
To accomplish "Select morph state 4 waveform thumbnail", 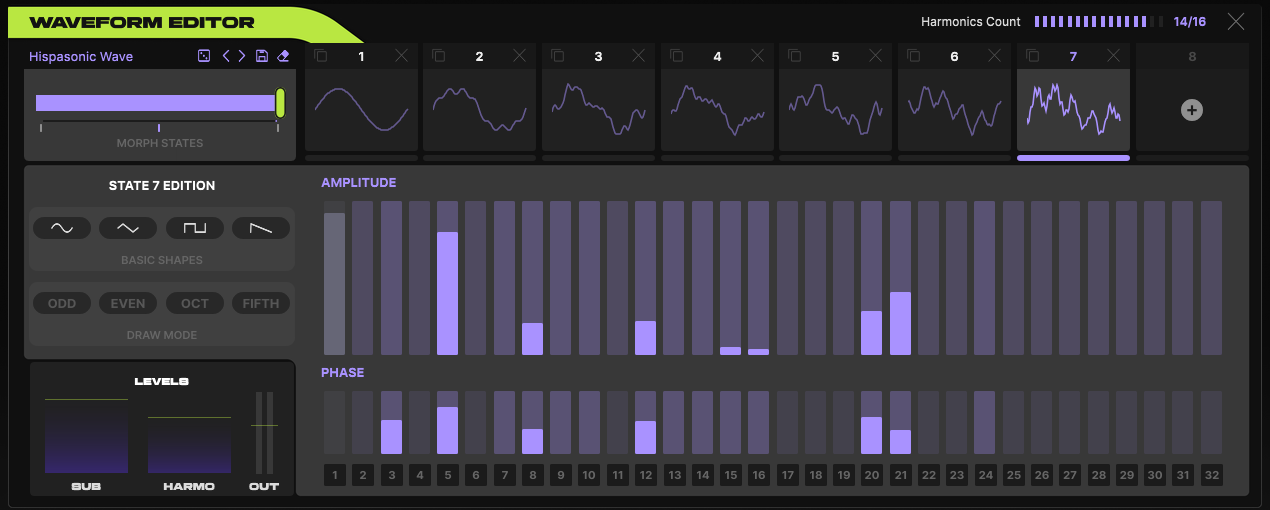I will click(x=717, y=110).
